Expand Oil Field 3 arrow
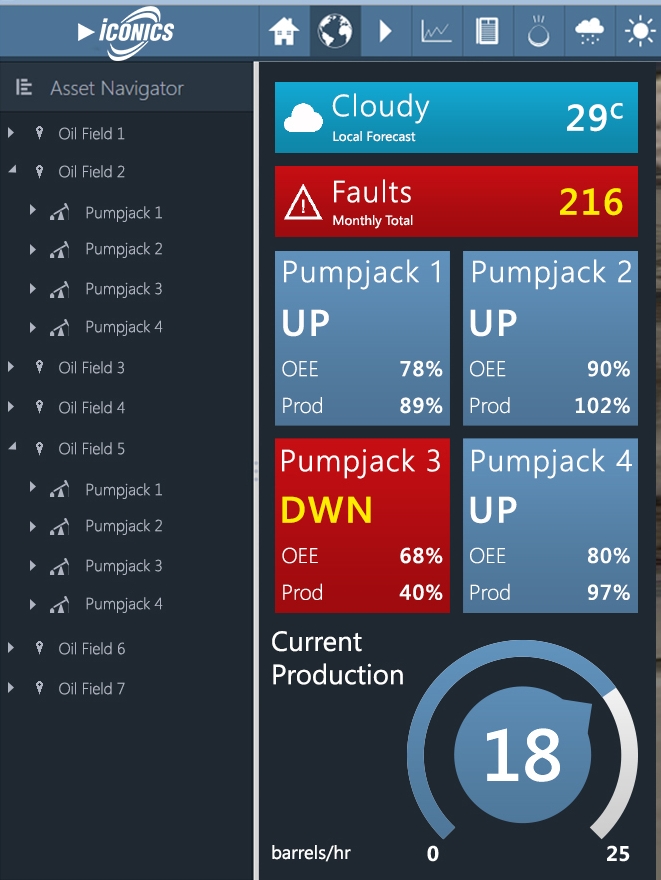 [11, 367]
